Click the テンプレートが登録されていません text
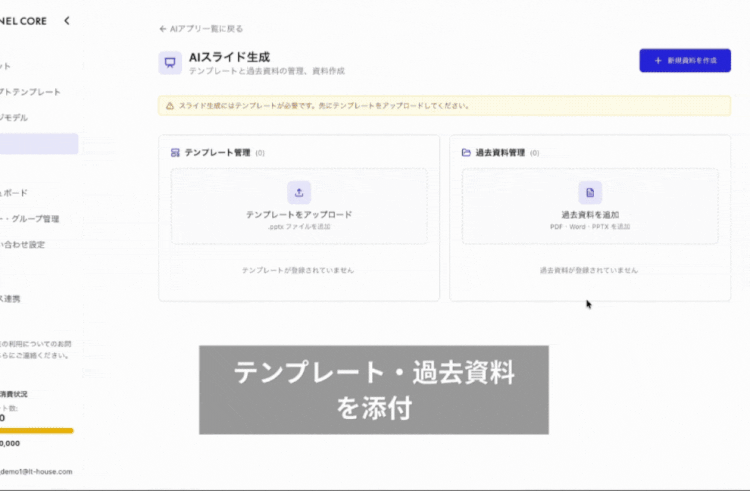The width and height of the screenshot is (750, 491). tap(298, 270)
